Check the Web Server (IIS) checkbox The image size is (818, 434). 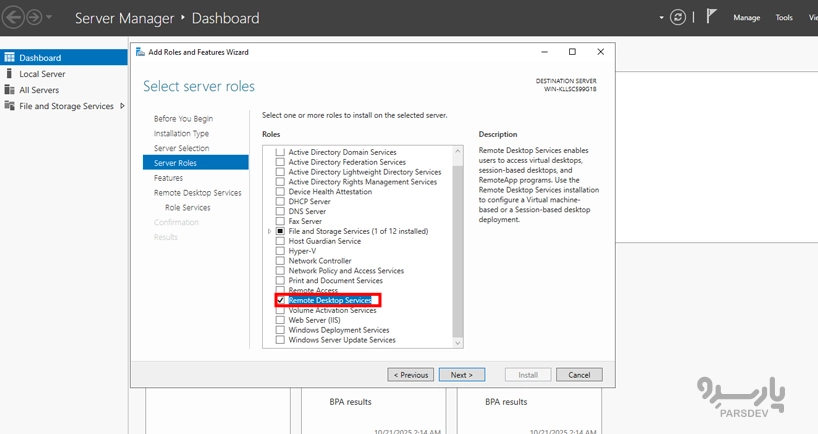281,320
